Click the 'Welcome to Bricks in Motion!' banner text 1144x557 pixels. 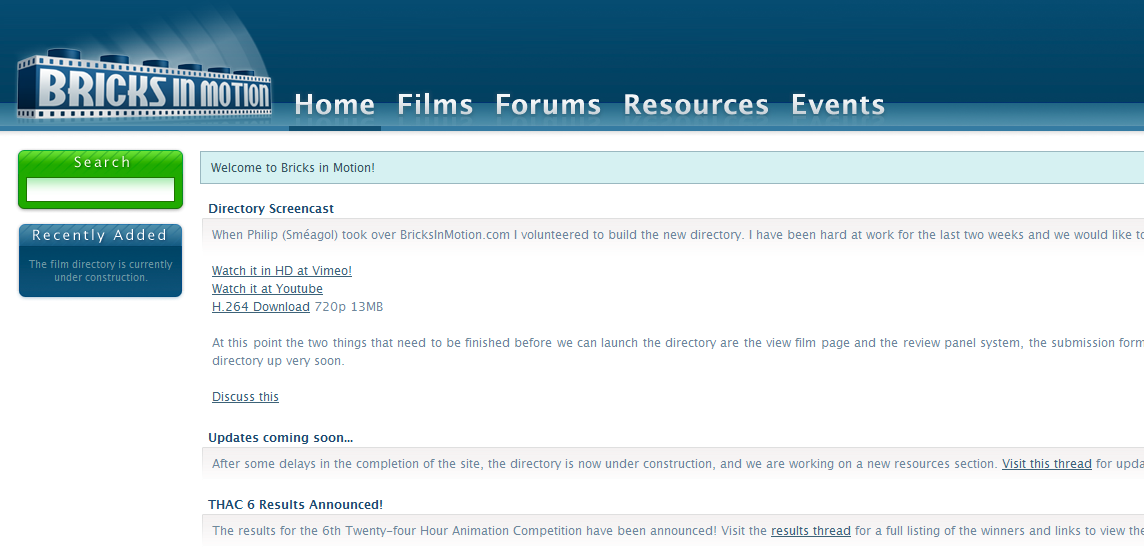[x=293, y=168]
